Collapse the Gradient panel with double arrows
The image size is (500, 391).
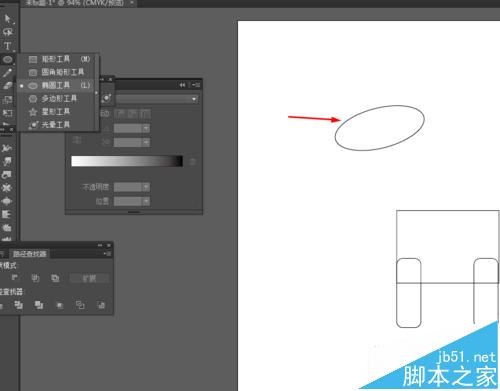182,85
